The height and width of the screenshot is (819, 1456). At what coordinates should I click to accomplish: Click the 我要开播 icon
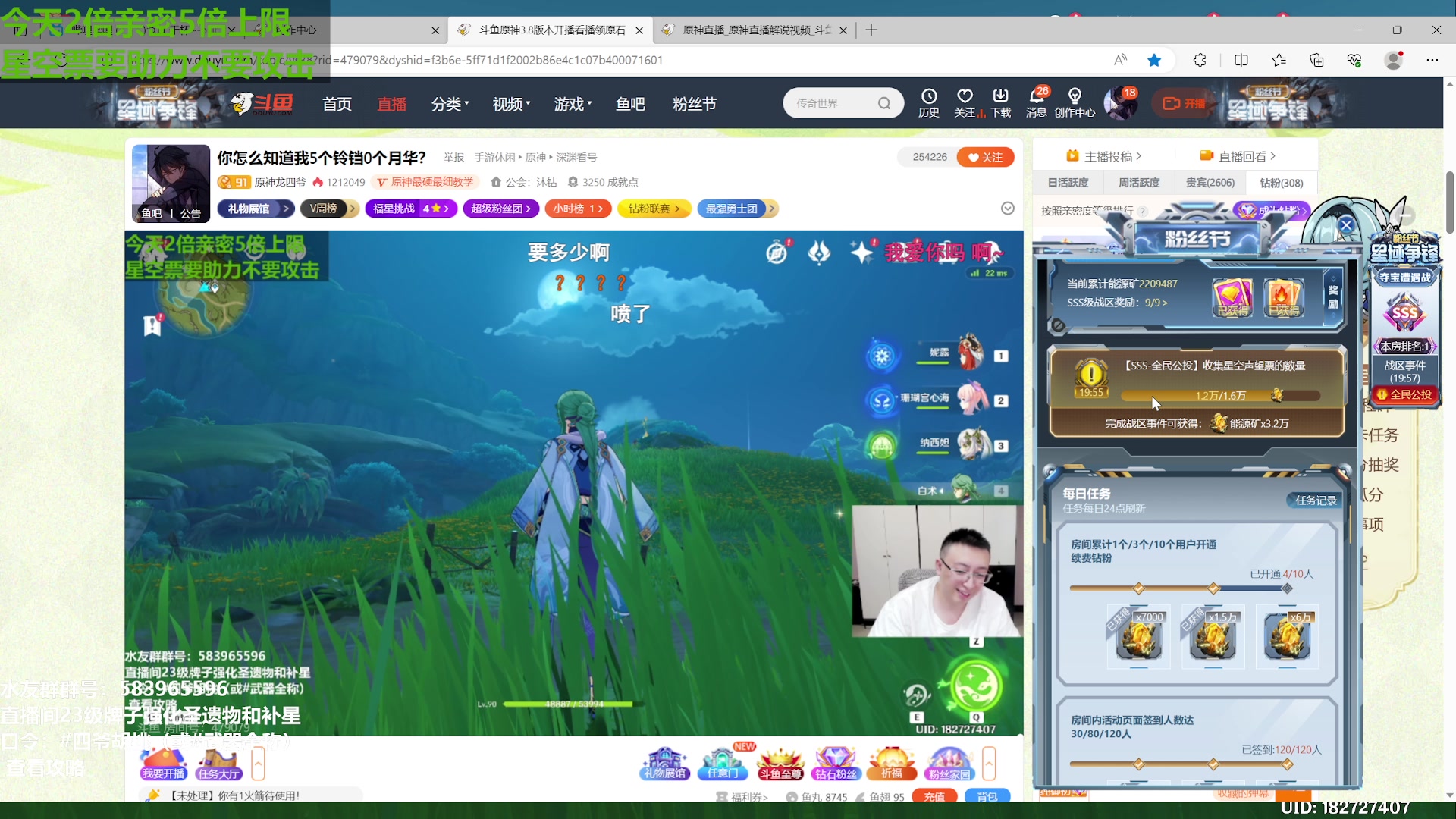tap(163, 764)
